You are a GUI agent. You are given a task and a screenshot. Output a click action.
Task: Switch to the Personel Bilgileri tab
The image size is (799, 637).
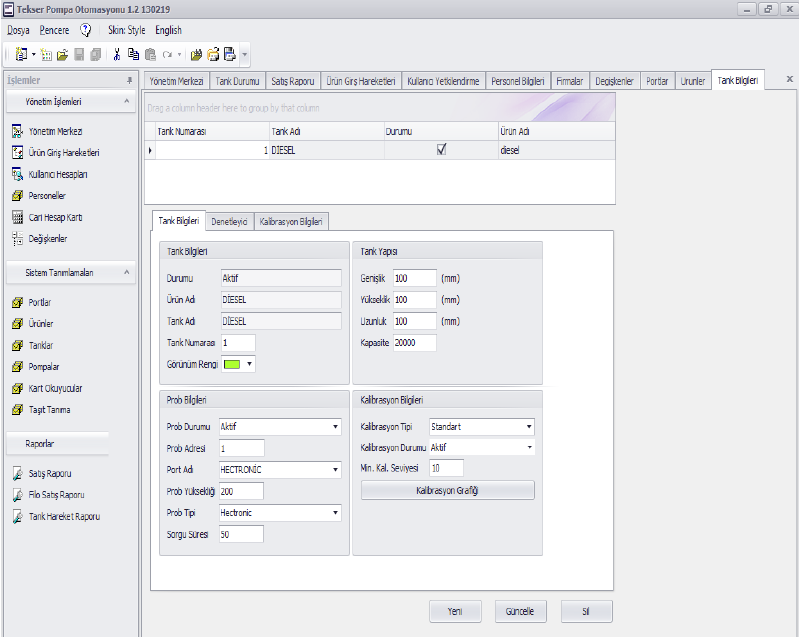point(517,81)
